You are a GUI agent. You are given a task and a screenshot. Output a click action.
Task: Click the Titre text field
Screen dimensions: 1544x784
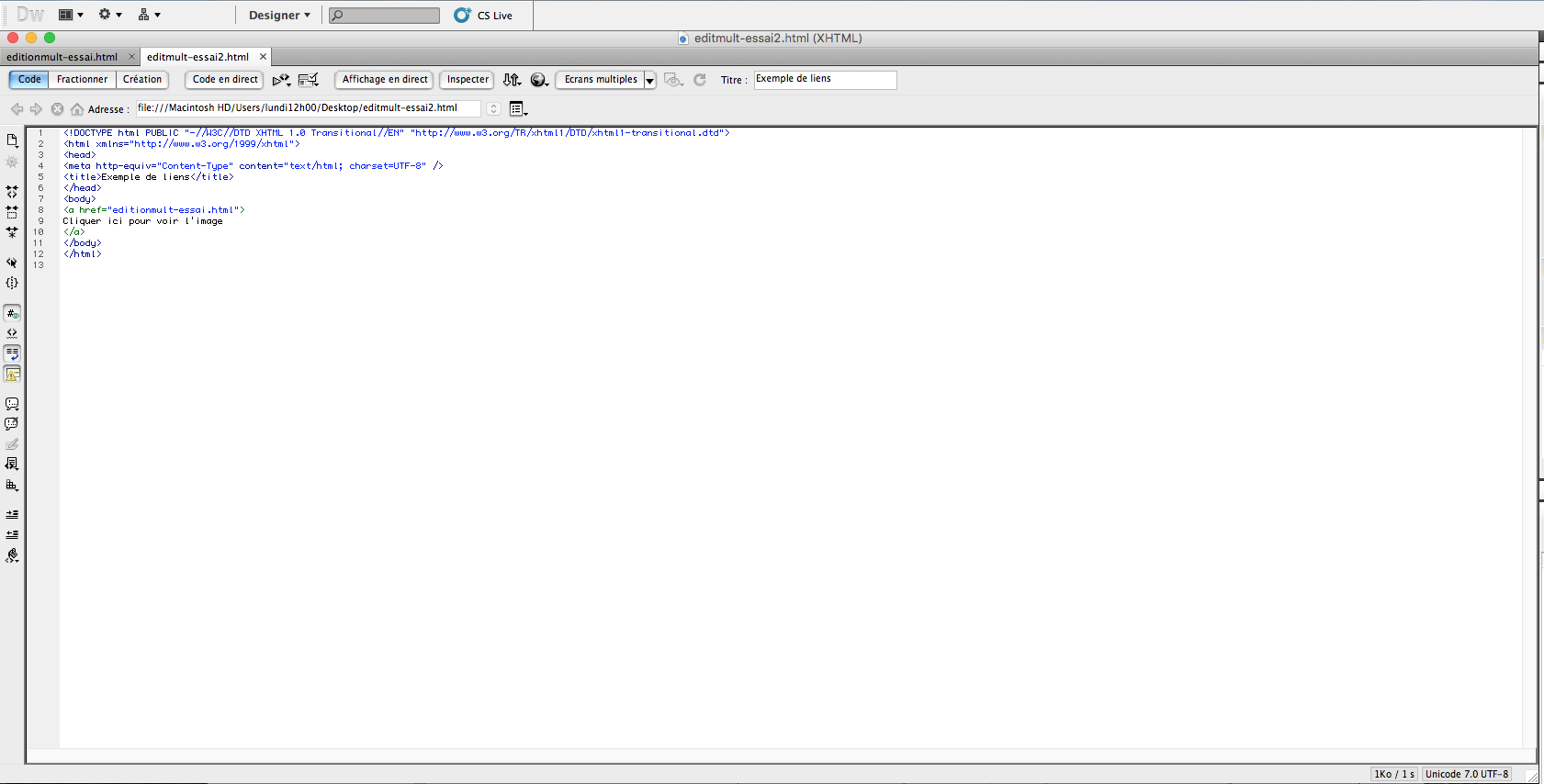coord(824,80)
